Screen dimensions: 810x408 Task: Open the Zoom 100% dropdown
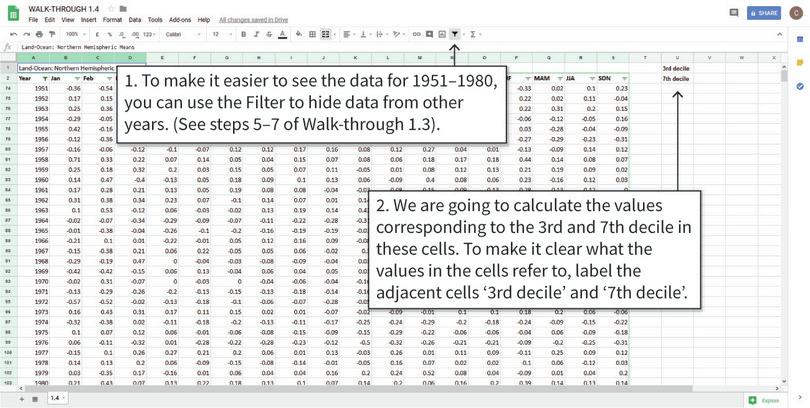tap(75, 34)
